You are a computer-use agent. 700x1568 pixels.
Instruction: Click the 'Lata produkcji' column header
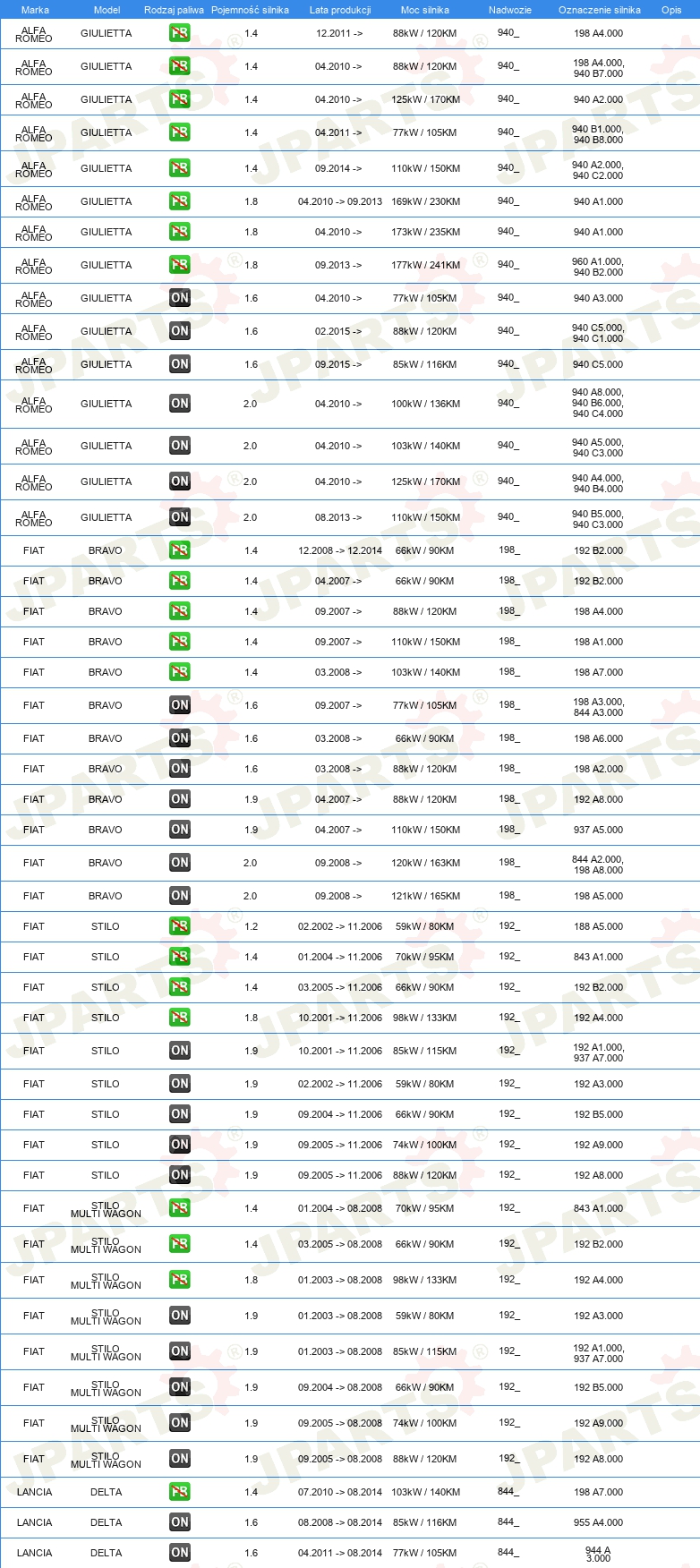coord(340,10)
